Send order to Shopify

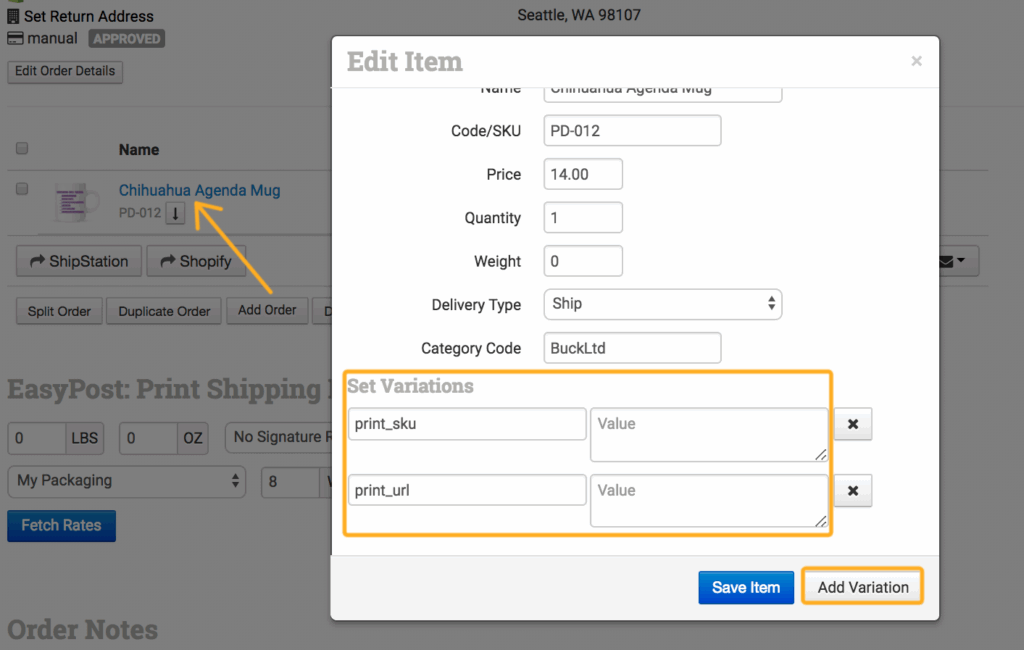click(x=195, y=261)
